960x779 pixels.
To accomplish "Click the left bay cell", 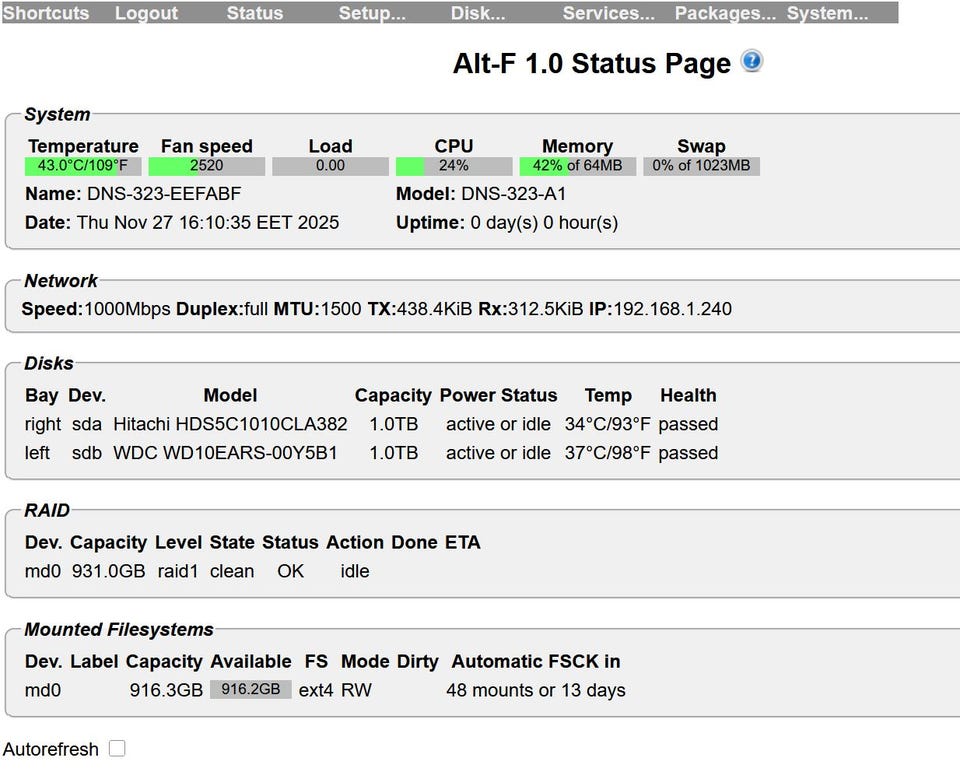I will pyautogui.click(x=37, y=453).
